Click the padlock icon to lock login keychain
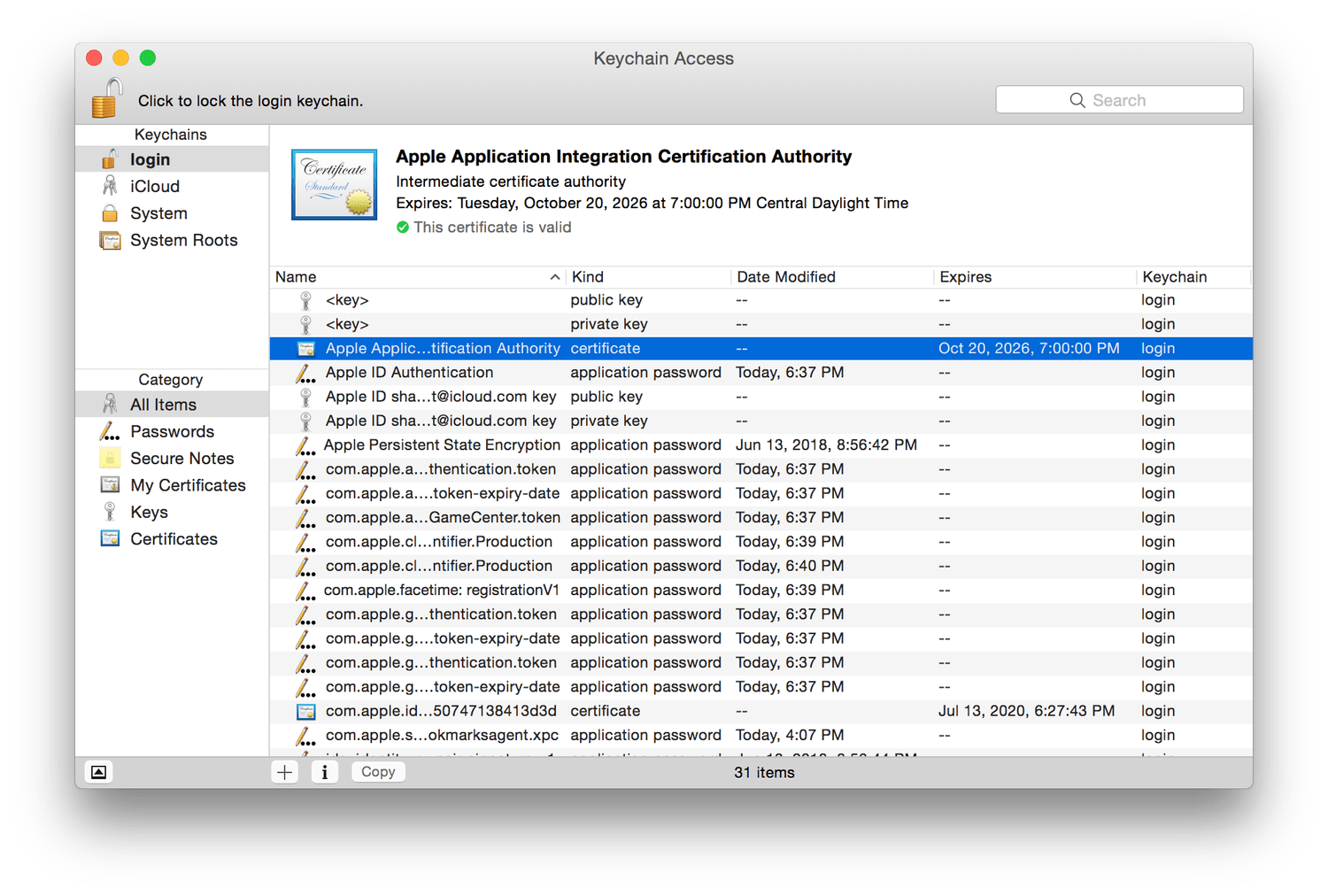The width and height of the screenshot is (1328, 896). (106, 98)
